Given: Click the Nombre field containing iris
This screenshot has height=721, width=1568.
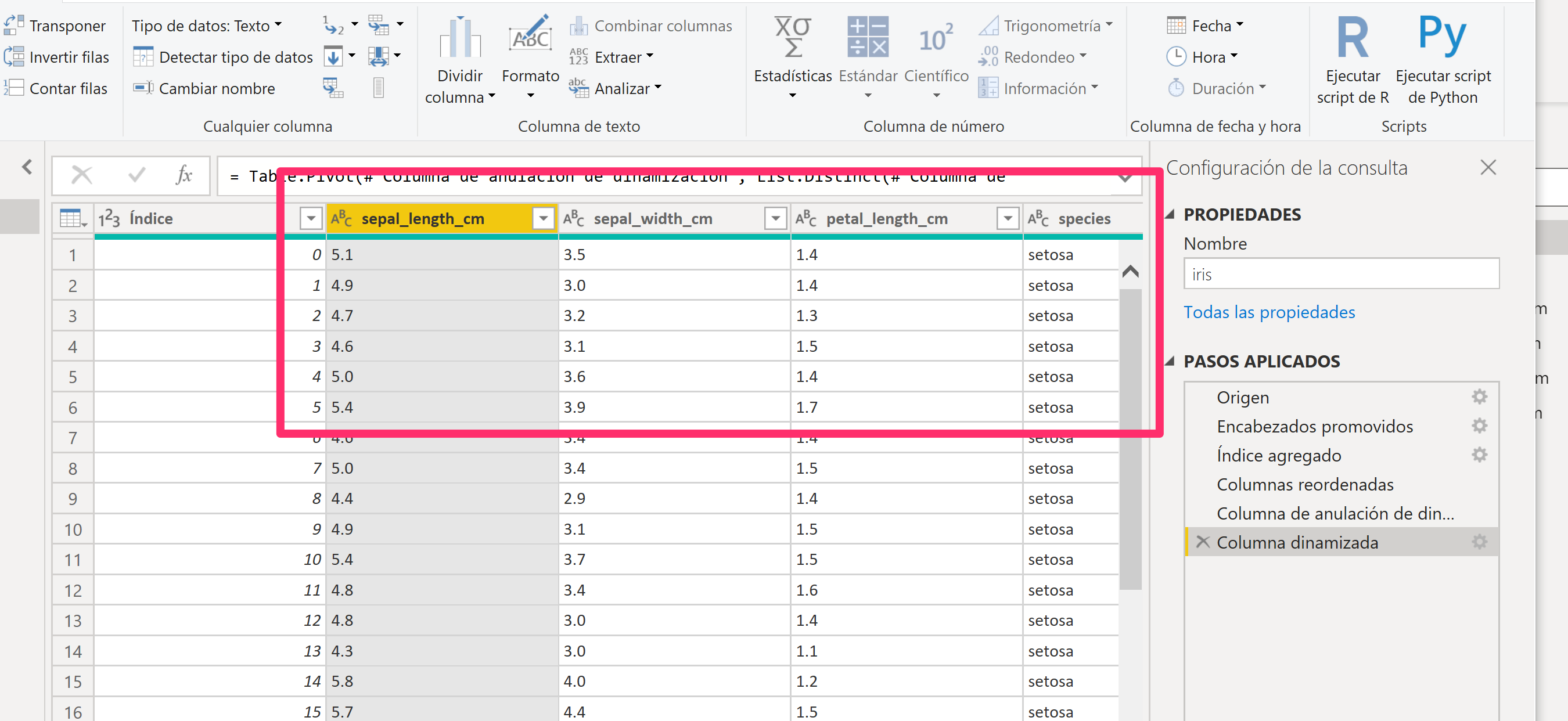Looking at the screenshot, I should [1341, 274].
